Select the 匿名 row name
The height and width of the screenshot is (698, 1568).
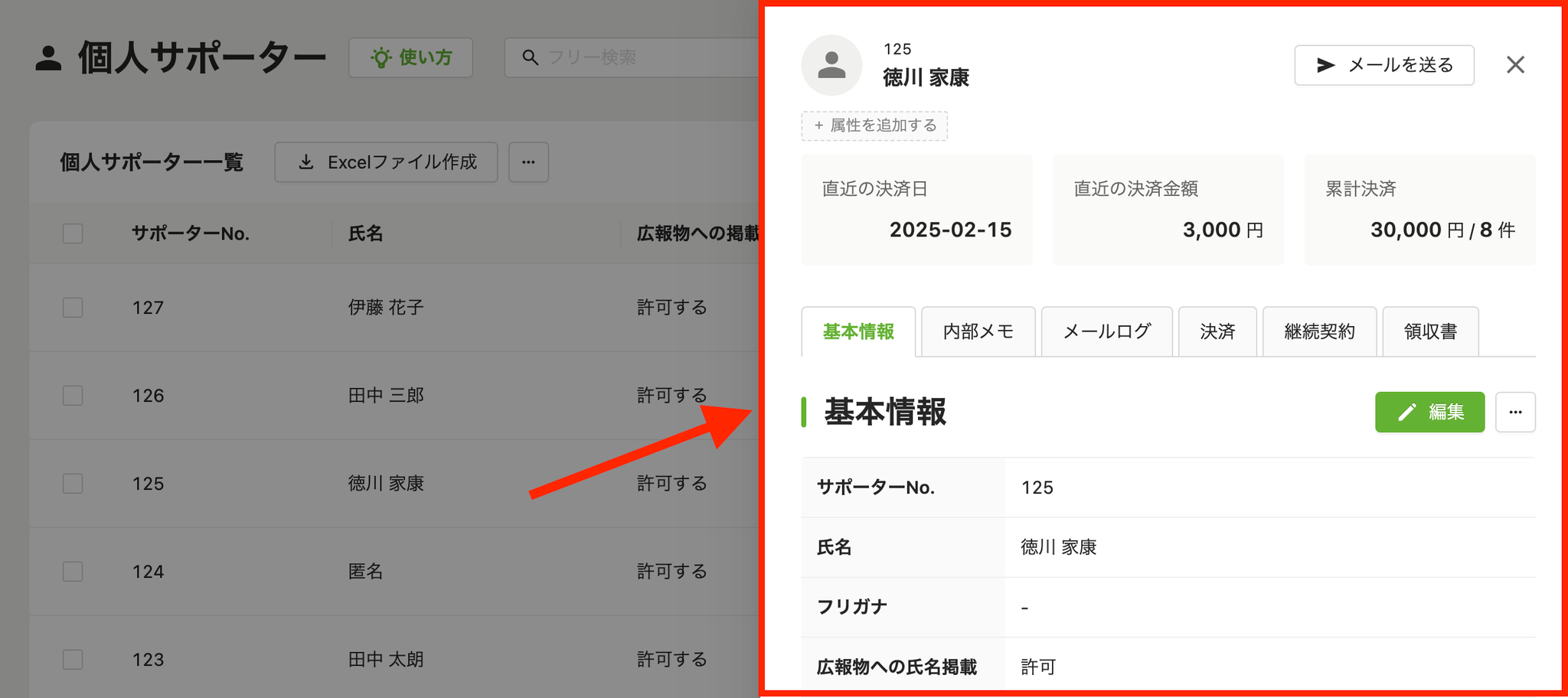click(x=365, y=572)
